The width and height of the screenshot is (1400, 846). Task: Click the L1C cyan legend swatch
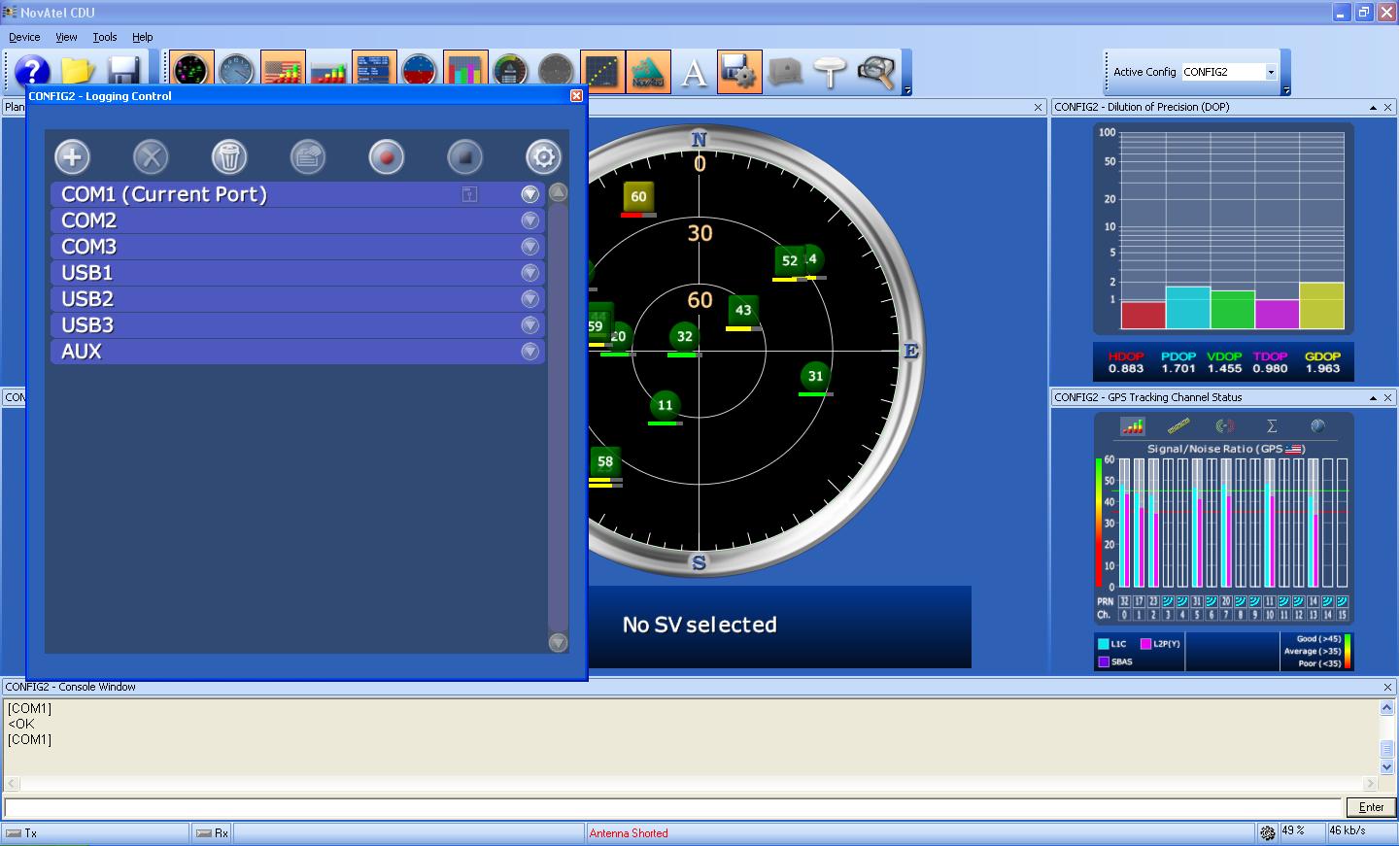[1104, 644]
